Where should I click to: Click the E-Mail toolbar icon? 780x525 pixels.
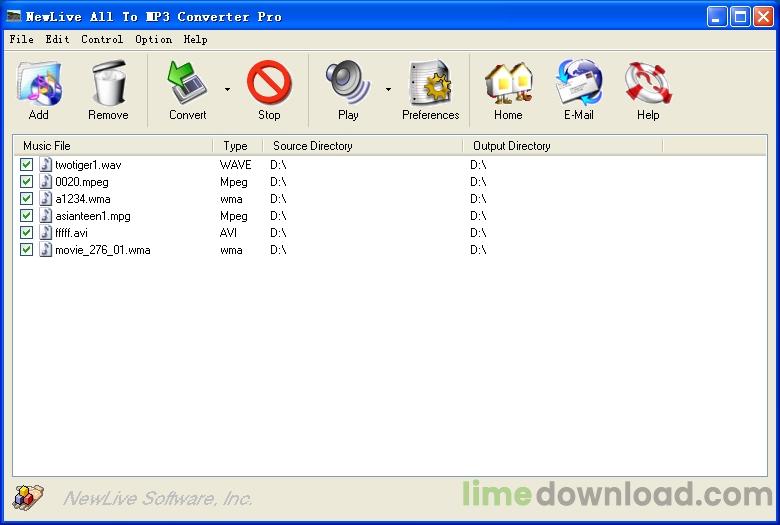tap(579, 83)
